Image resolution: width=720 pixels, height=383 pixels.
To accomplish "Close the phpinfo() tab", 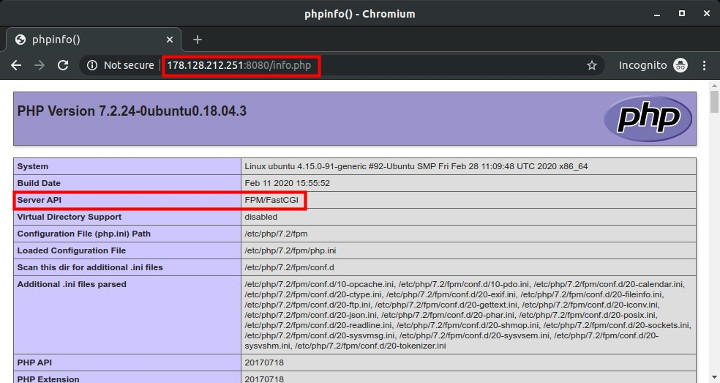I will pos(169,40).
